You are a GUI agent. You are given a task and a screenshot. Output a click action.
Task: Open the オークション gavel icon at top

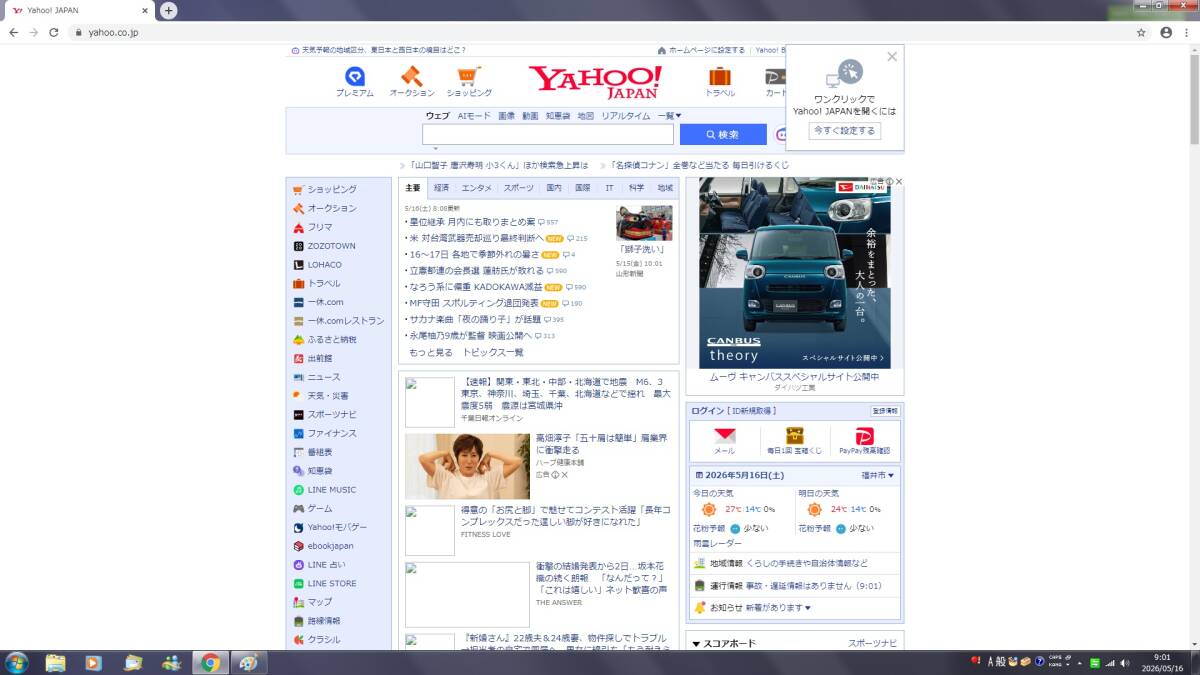[411, 77]
